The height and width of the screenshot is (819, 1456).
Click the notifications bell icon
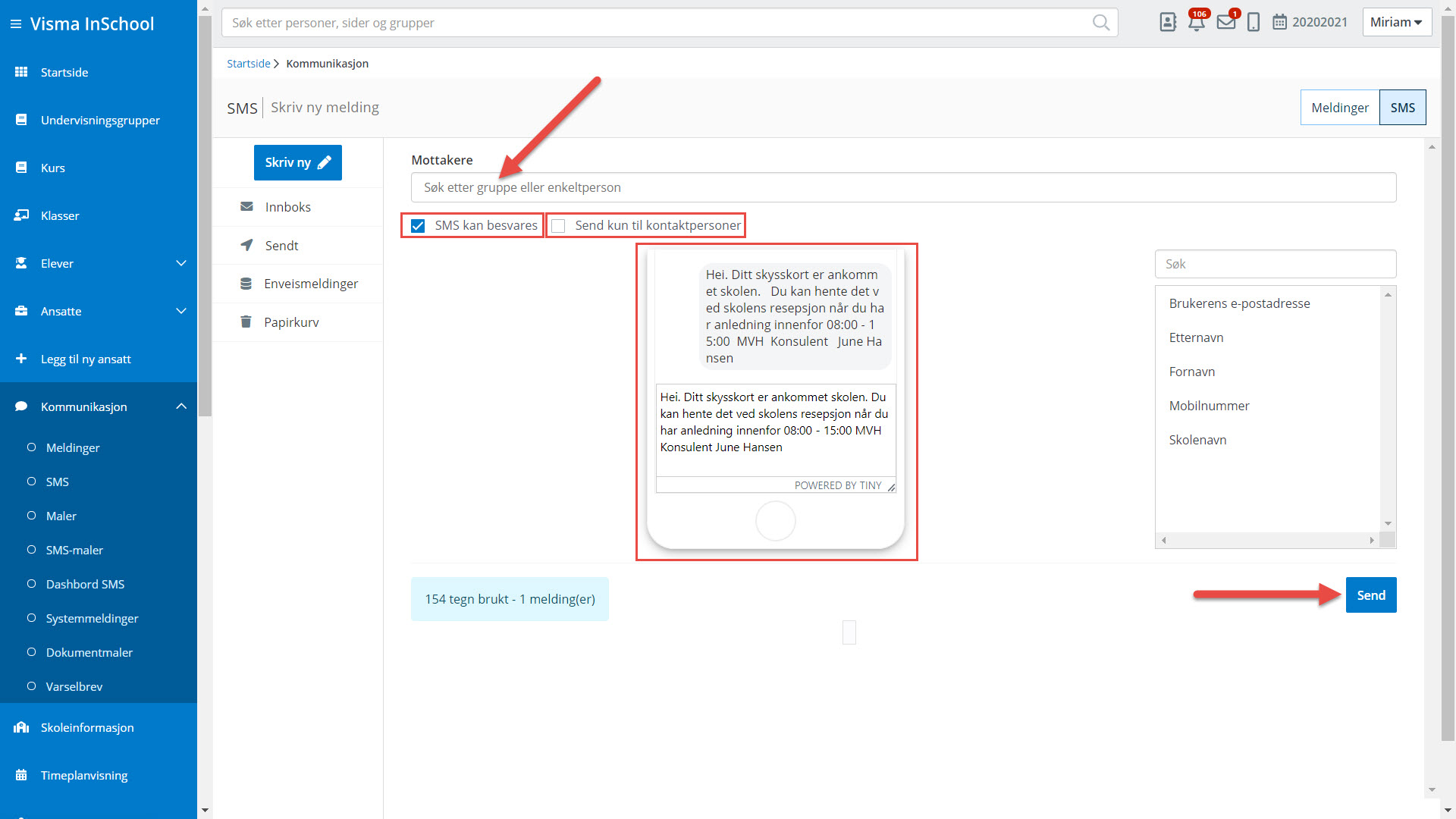coord(1196,23)
